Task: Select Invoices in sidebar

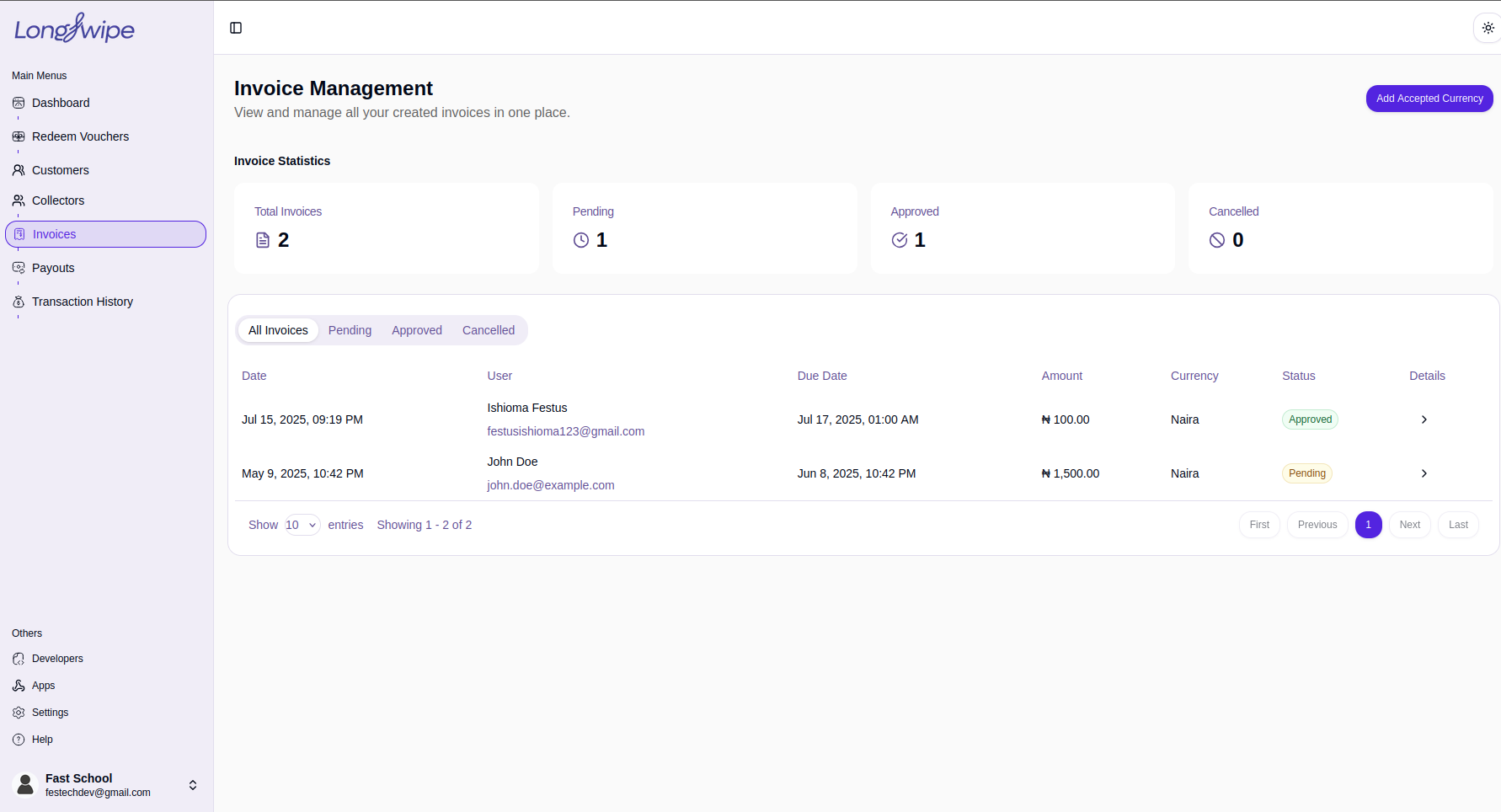Action: (105, 234)
